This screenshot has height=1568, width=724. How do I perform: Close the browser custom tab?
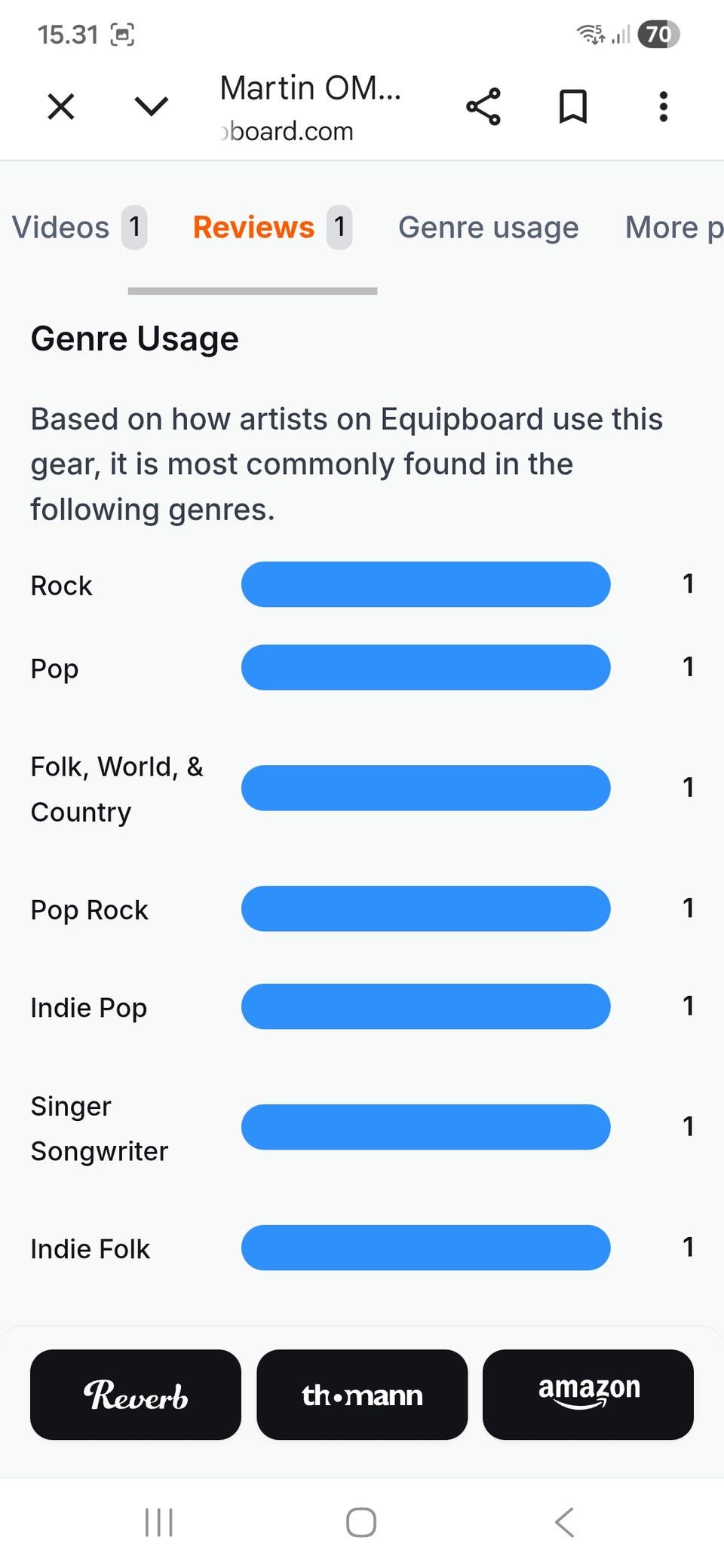[x=61, y=106]
